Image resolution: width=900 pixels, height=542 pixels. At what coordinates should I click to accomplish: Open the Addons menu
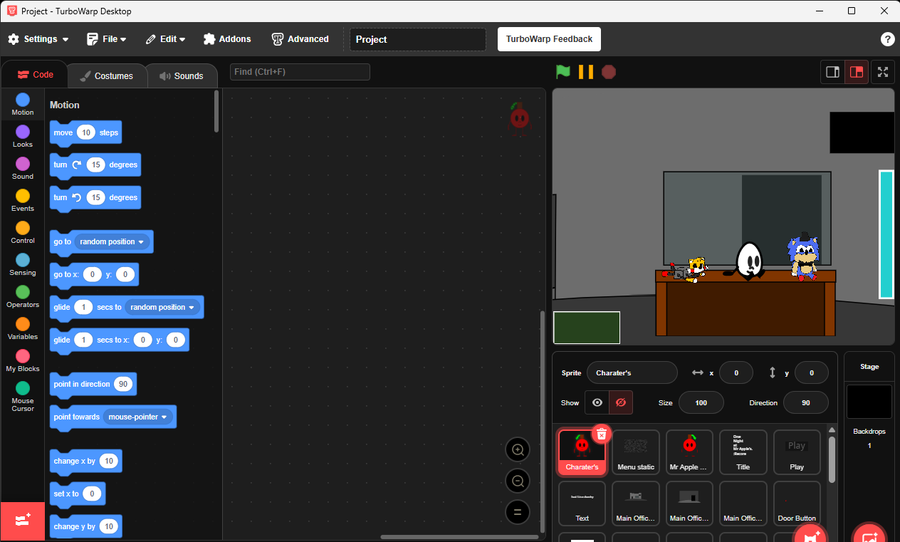(x=227, y=39)
